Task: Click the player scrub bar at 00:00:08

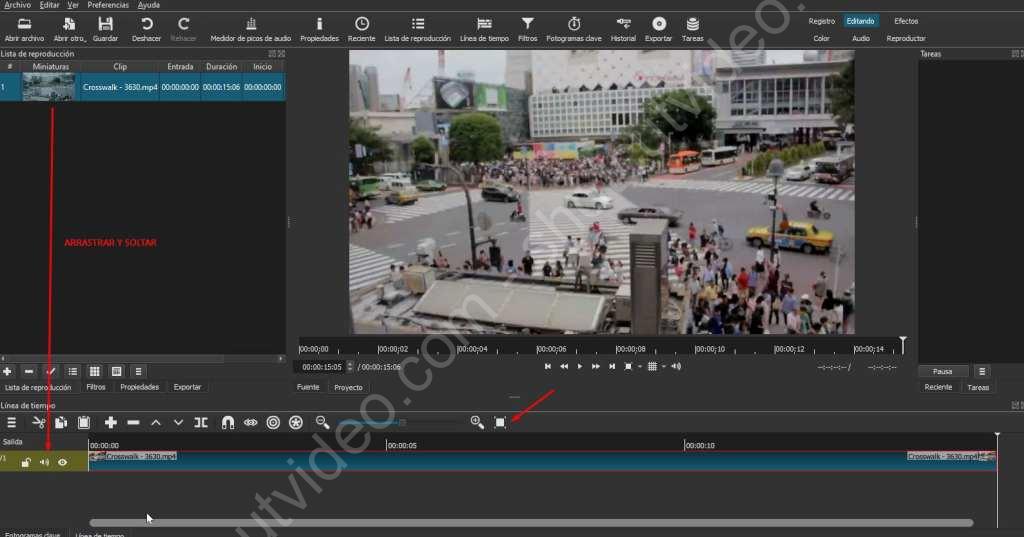Action: pos(616,348)
